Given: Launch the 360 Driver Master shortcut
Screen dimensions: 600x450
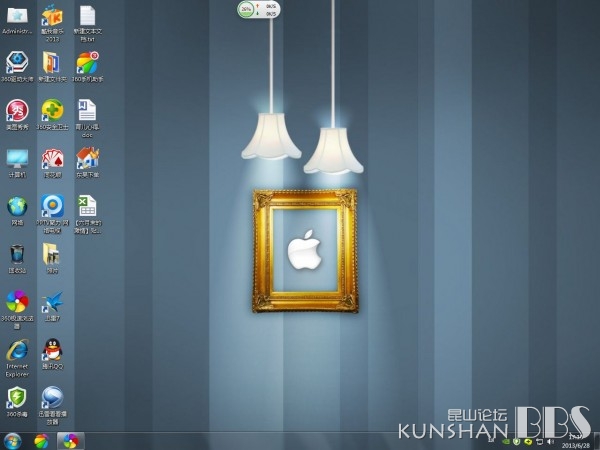Looking at the screenshot, I should click(18, 62).
